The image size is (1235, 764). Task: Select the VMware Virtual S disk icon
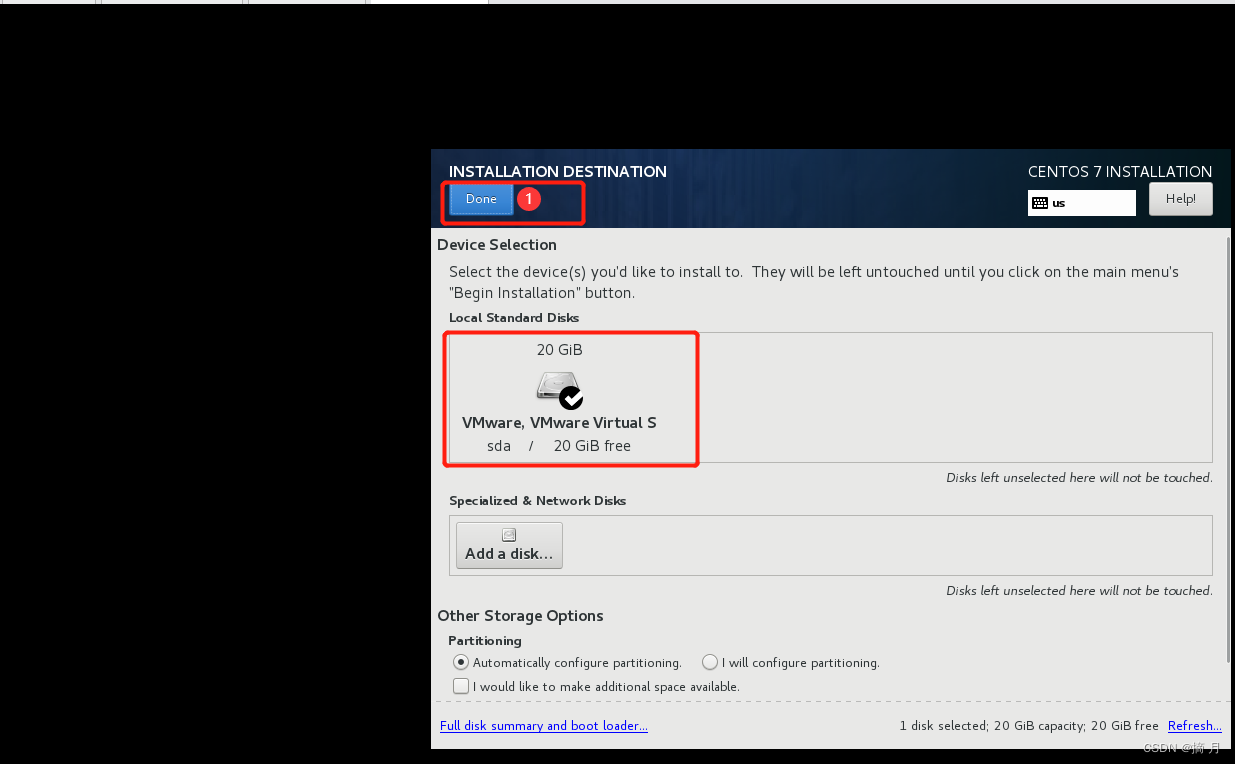click(x=560, y=390)
